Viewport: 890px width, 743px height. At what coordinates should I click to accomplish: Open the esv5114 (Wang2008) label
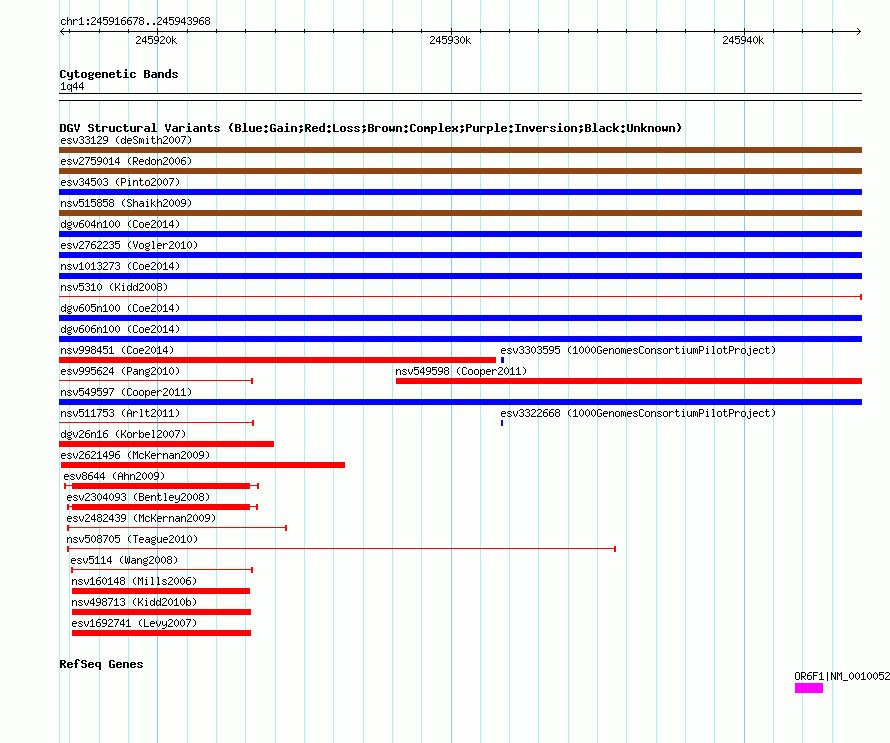124,560
